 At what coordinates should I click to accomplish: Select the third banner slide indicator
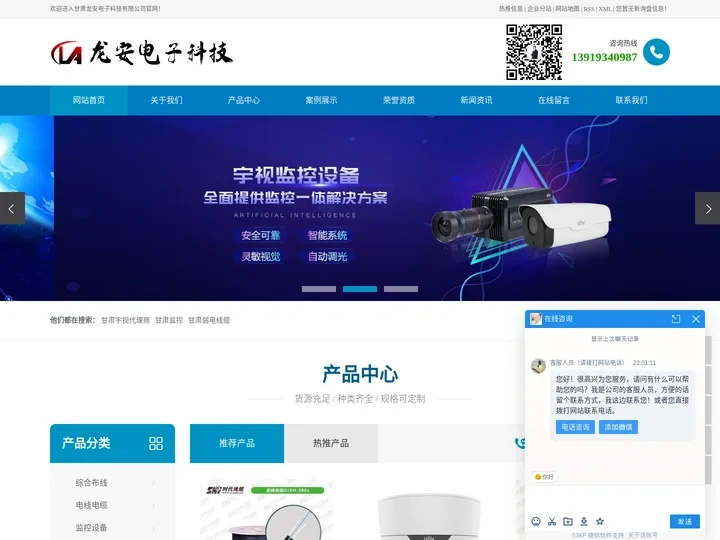[x=401, y=289]
